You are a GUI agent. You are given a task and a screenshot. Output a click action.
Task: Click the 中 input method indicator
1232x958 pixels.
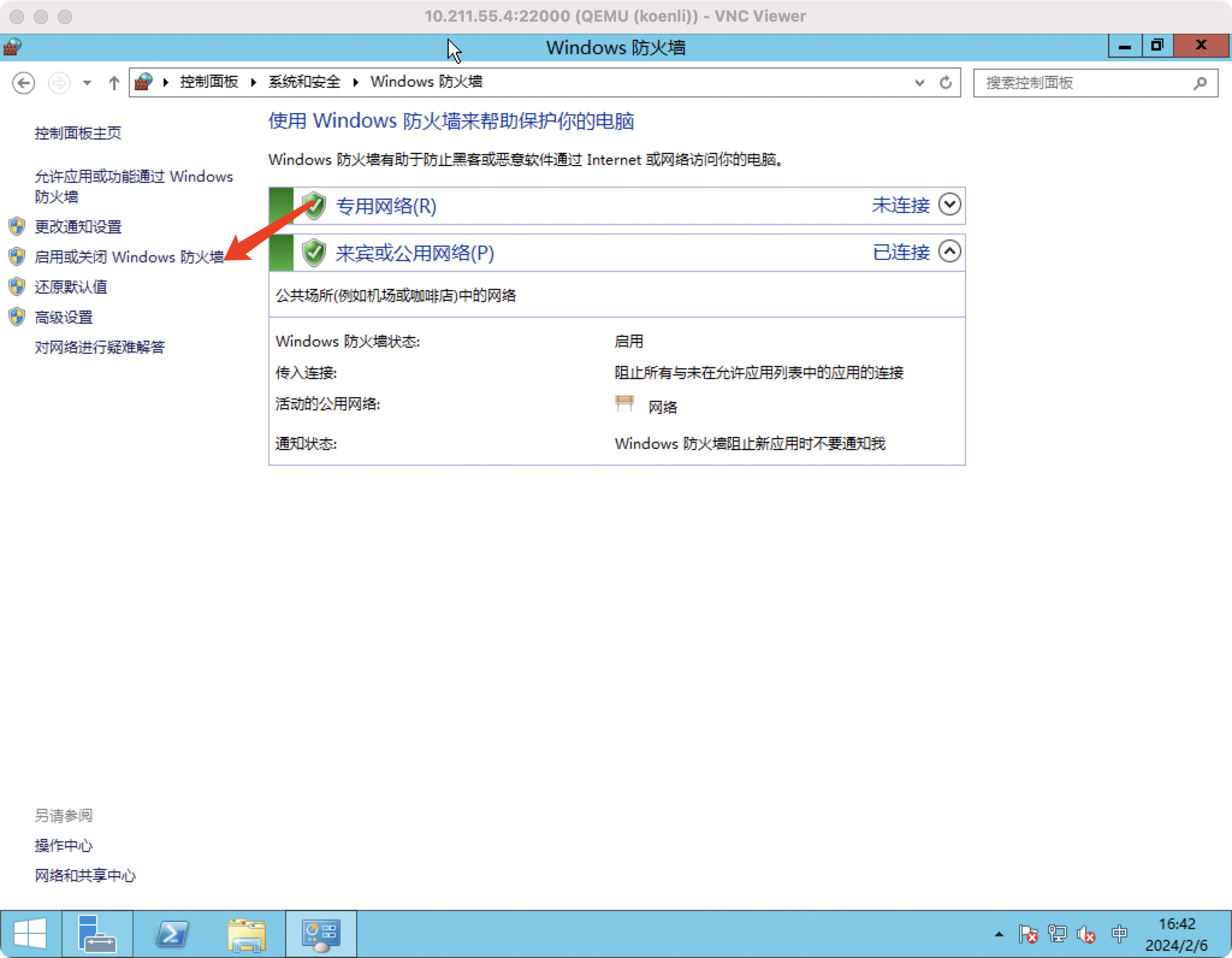[1118, 934]
